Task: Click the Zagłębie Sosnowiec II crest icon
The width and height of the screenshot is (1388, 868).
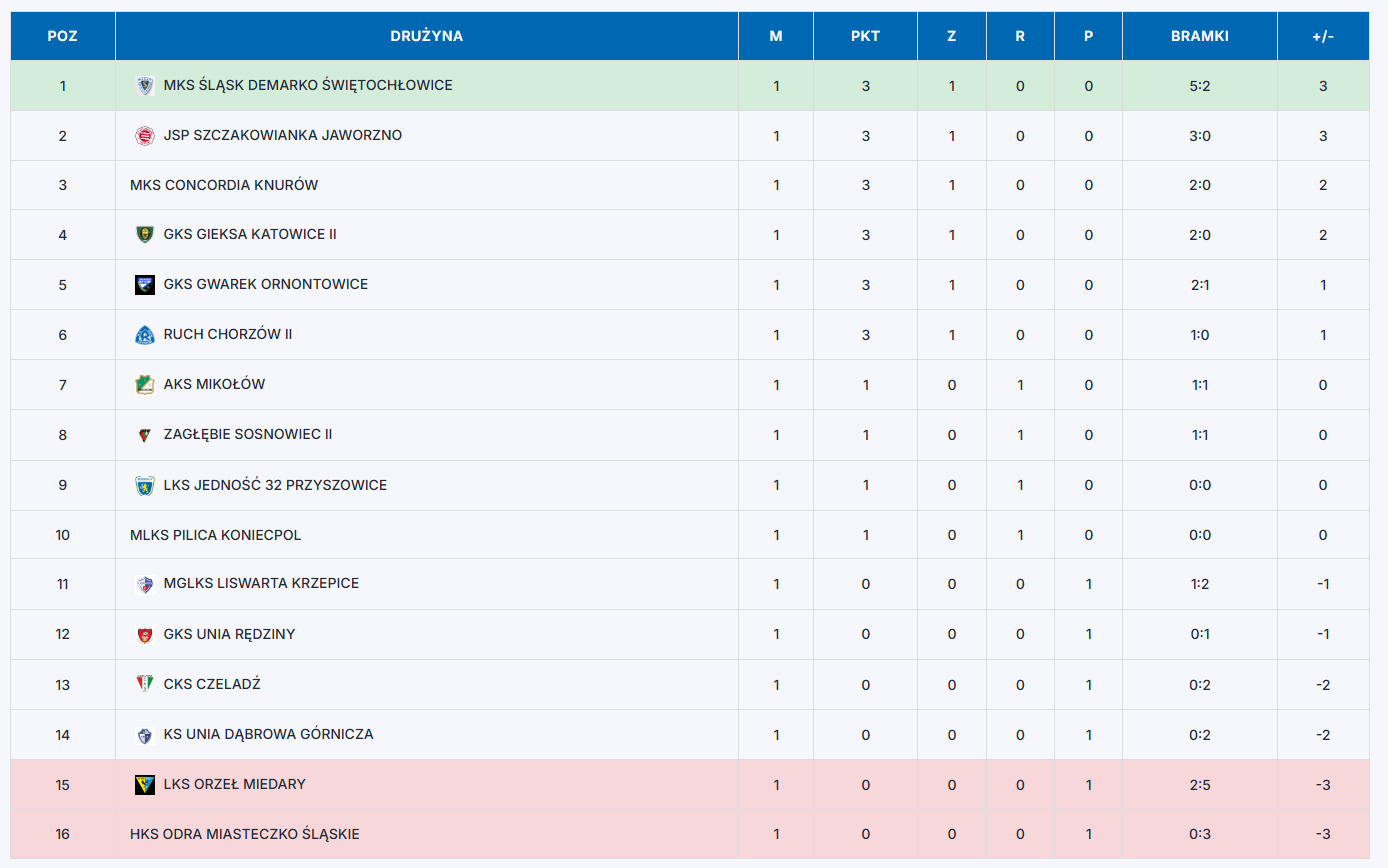Action: tap(145, 435)
